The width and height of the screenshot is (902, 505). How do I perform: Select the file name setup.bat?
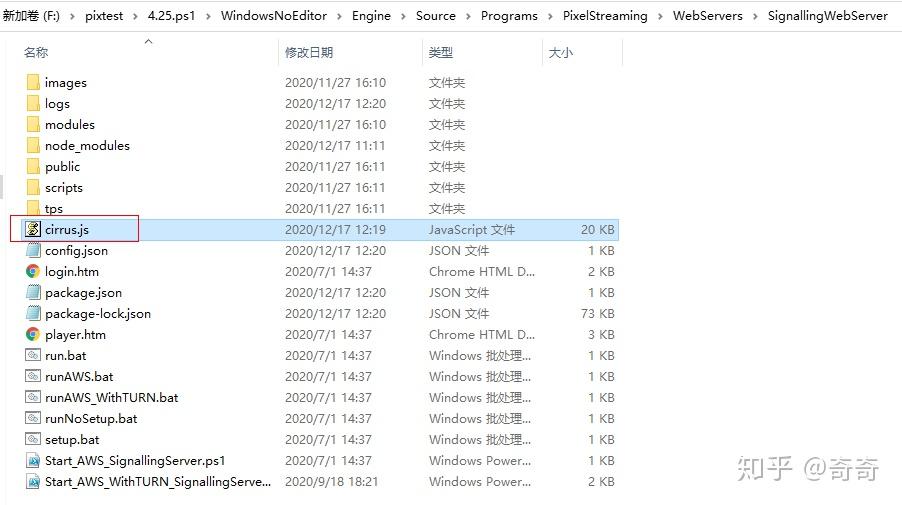coord(72,439)
